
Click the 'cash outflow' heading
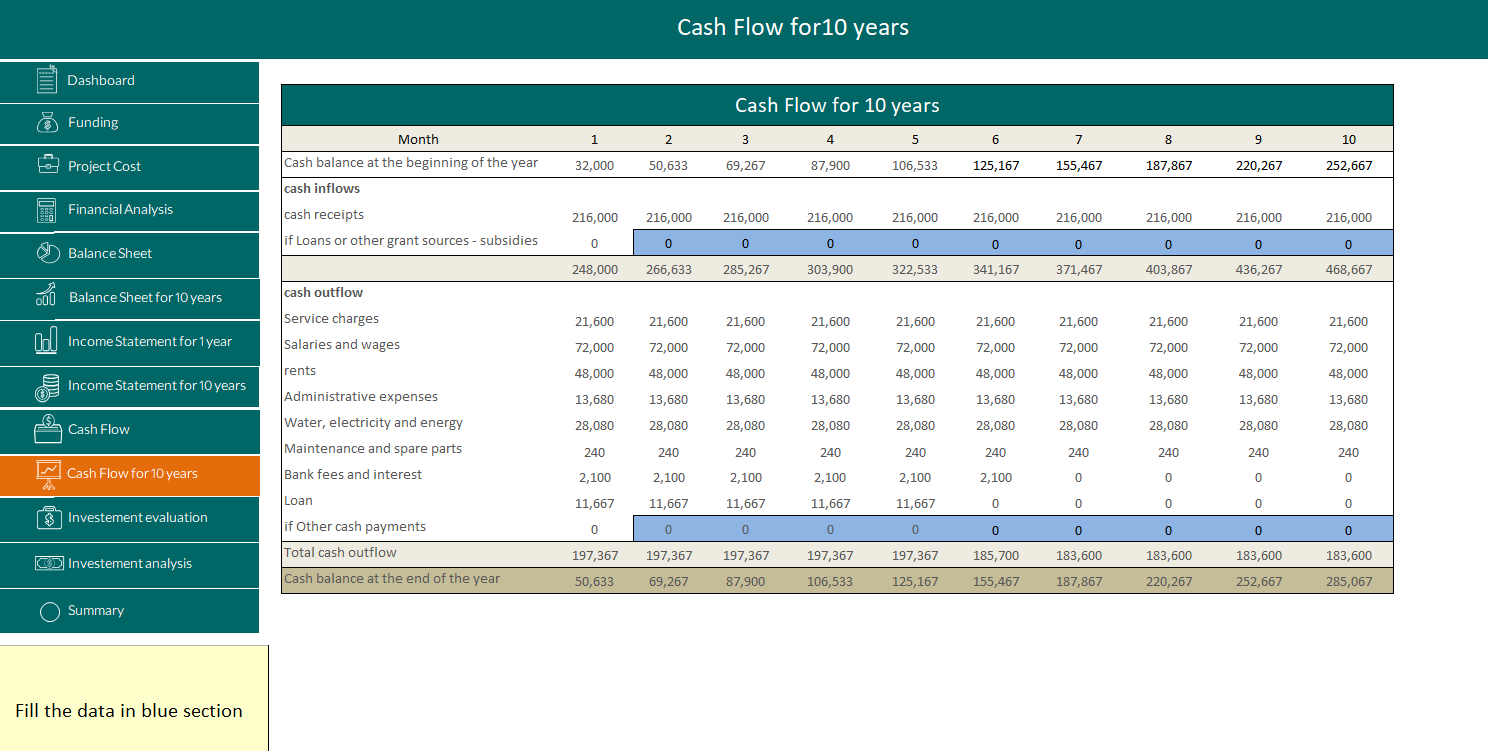click(x=324, y=292)
